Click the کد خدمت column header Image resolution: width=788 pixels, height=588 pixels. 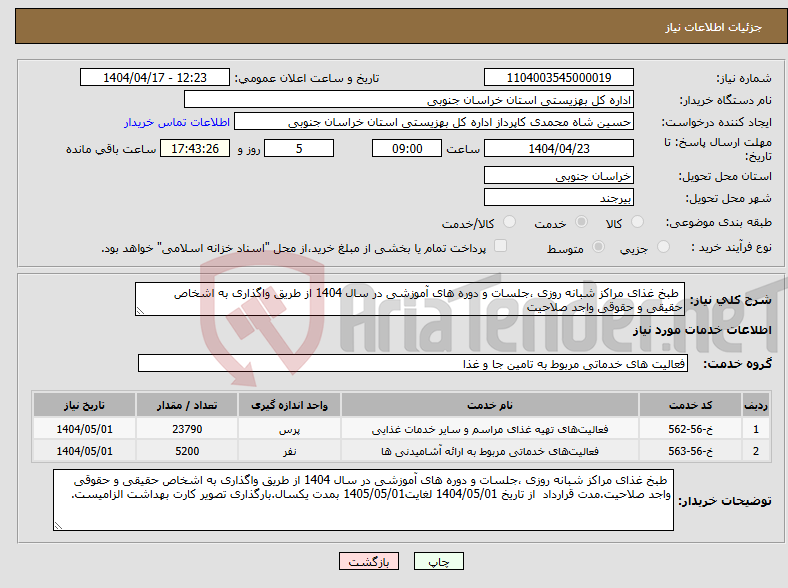[691, 405]
